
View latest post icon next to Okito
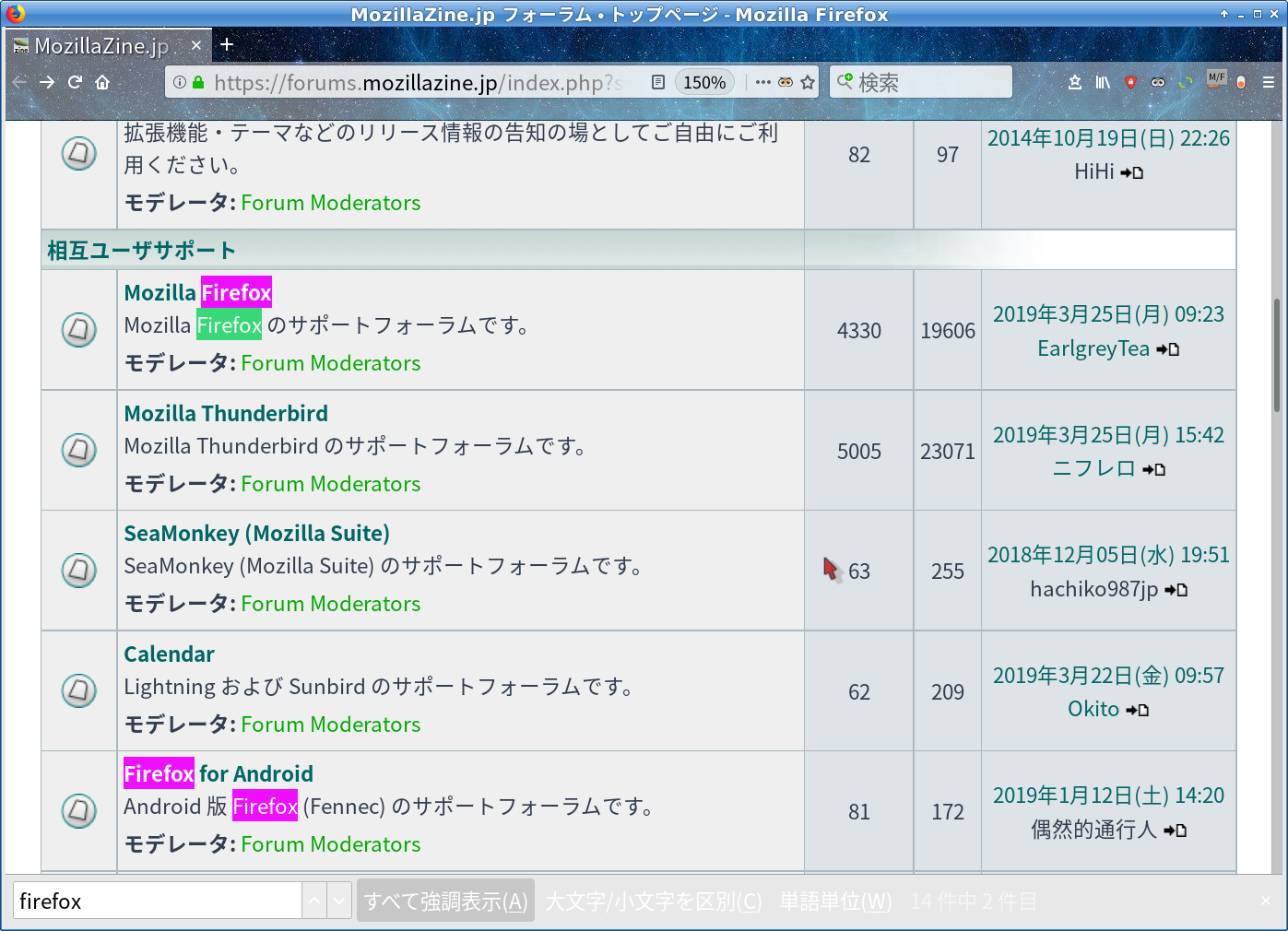coord(1138,710)
